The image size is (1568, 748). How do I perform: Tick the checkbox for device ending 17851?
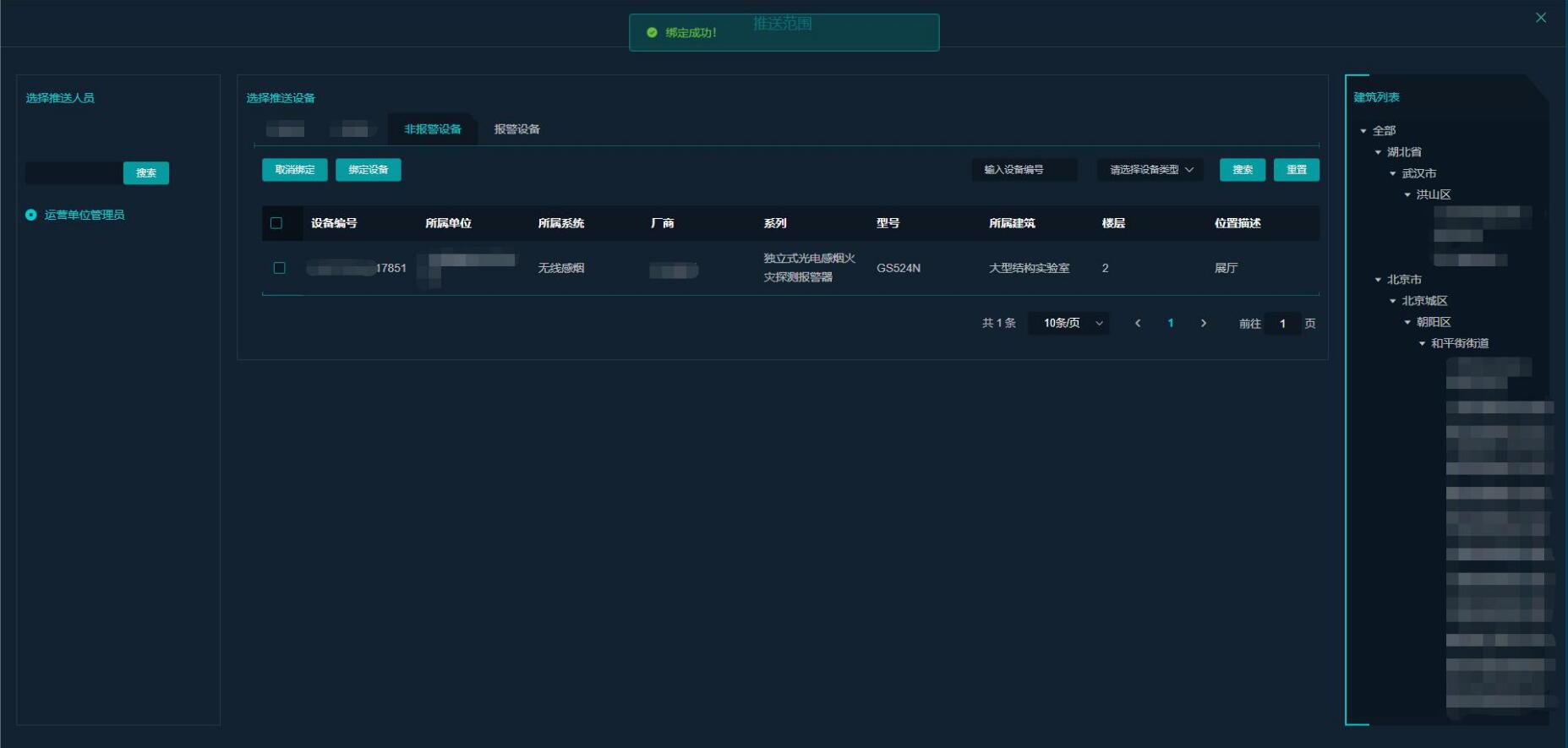pos(279,268)
